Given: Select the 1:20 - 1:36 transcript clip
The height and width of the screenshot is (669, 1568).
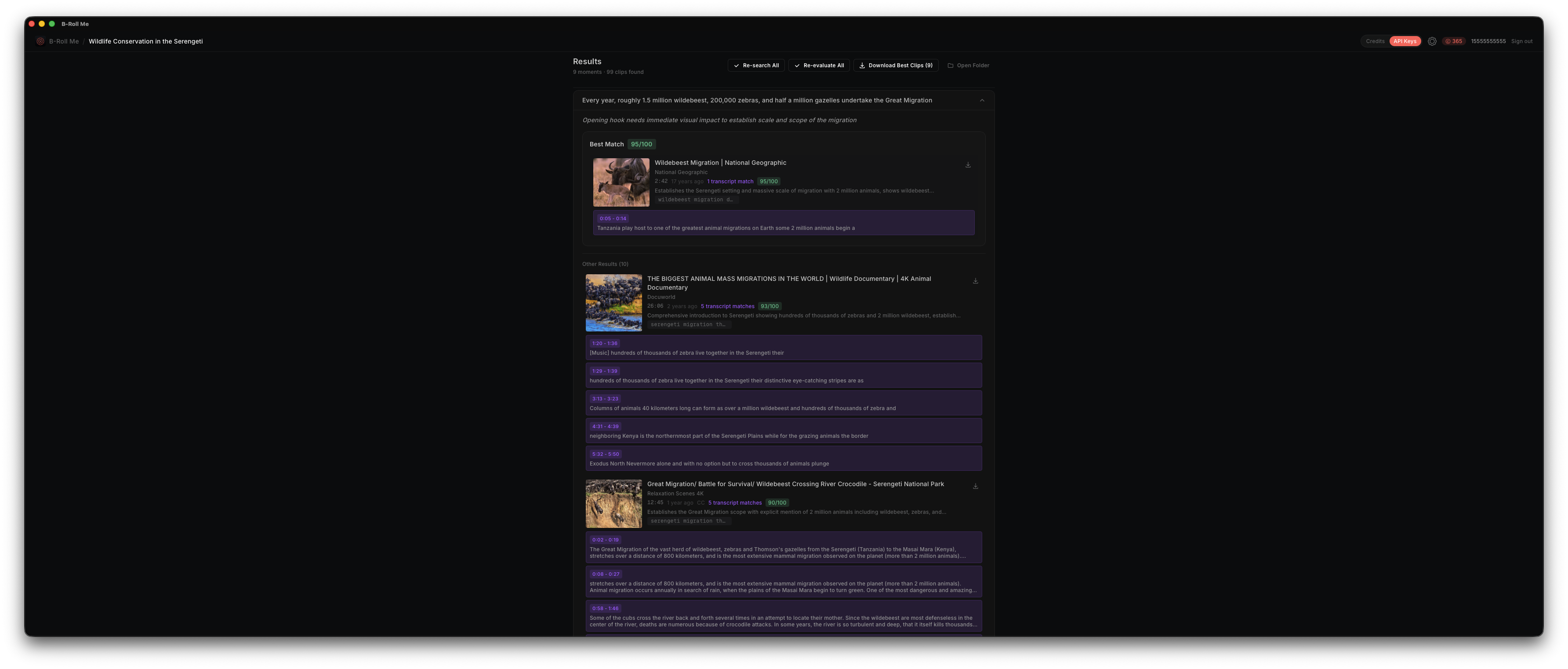Looking at the screenshot, I should 784,348.
